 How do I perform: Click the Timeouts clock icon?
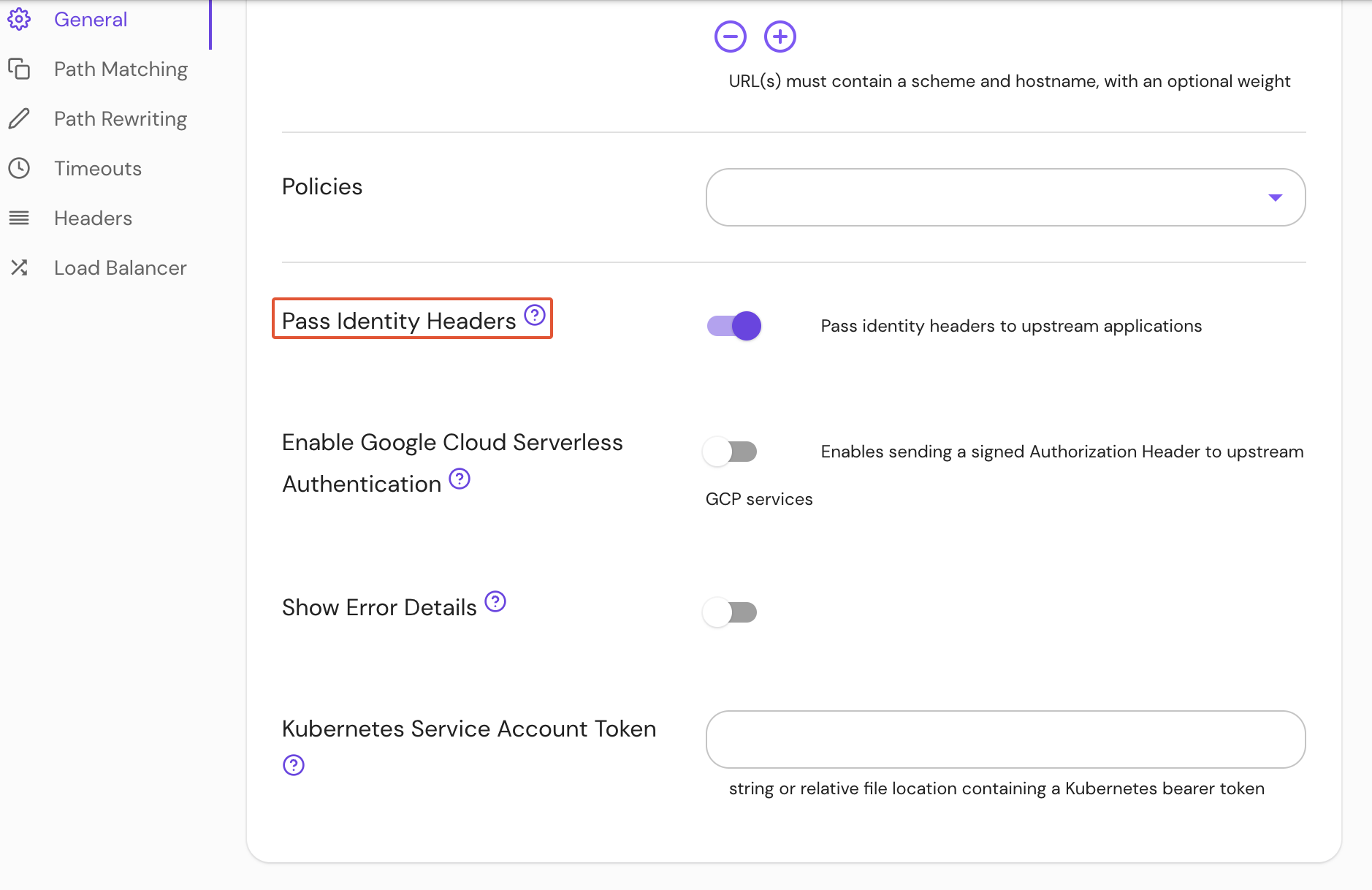20,168
